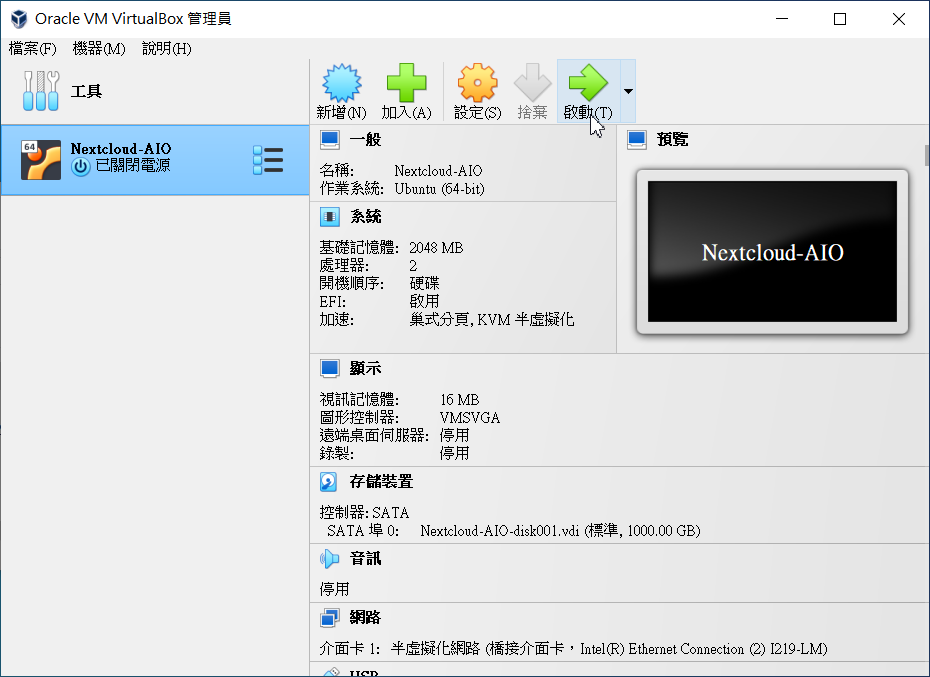Click the 顯示 display section icon
This screenshot has width=930, height=677.
[x=329, y=368]
